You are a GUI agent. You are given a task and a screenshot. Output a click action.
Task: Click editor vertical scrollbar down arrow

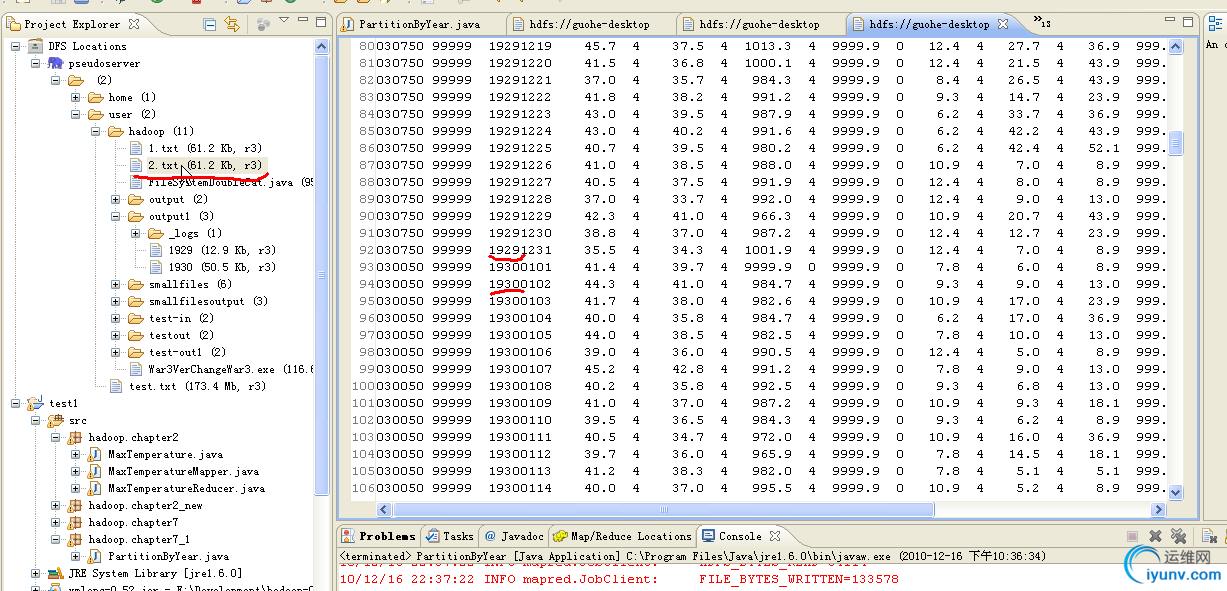point(1175,492)
